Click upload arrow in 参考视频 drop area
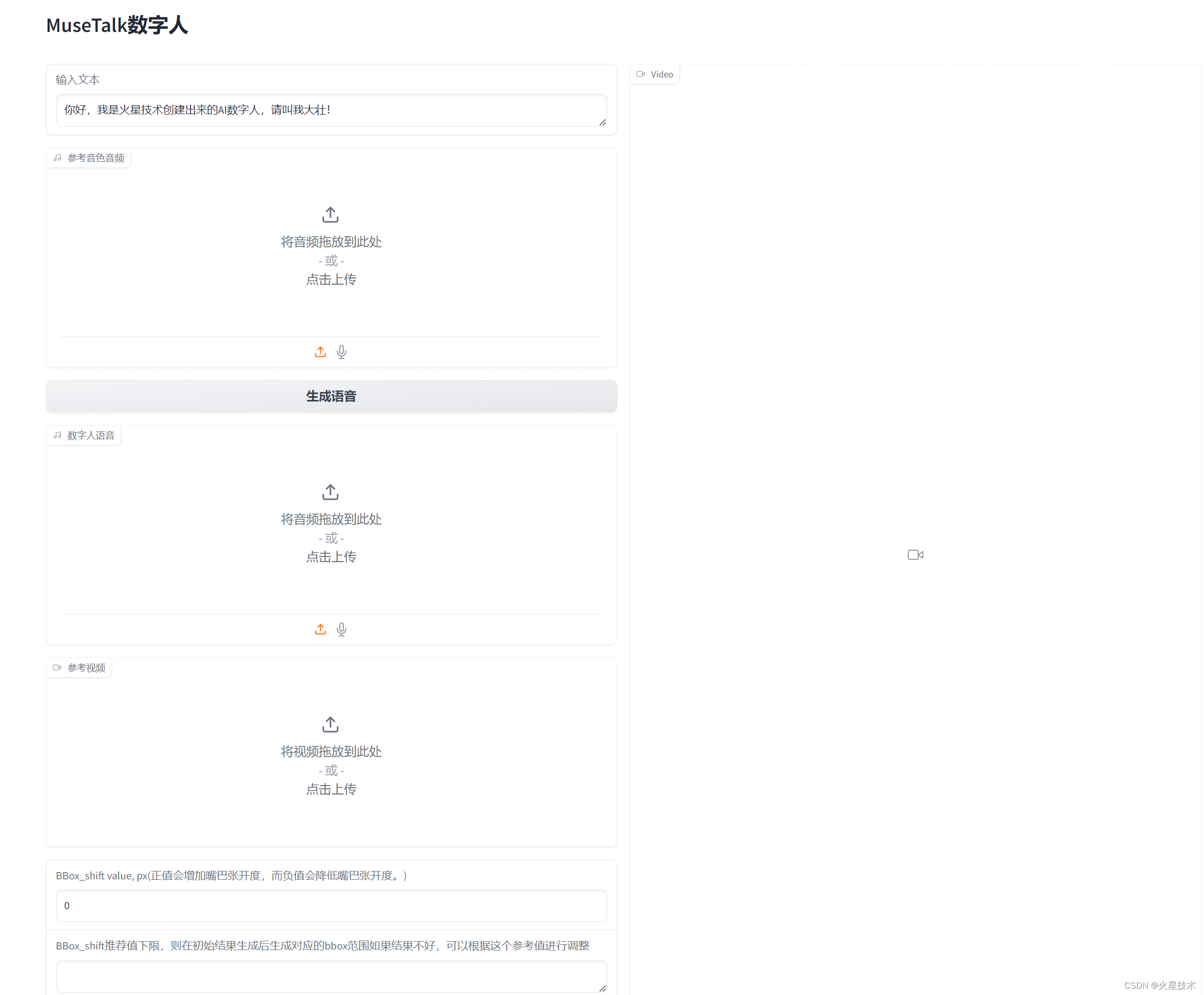 coord(330,724)
